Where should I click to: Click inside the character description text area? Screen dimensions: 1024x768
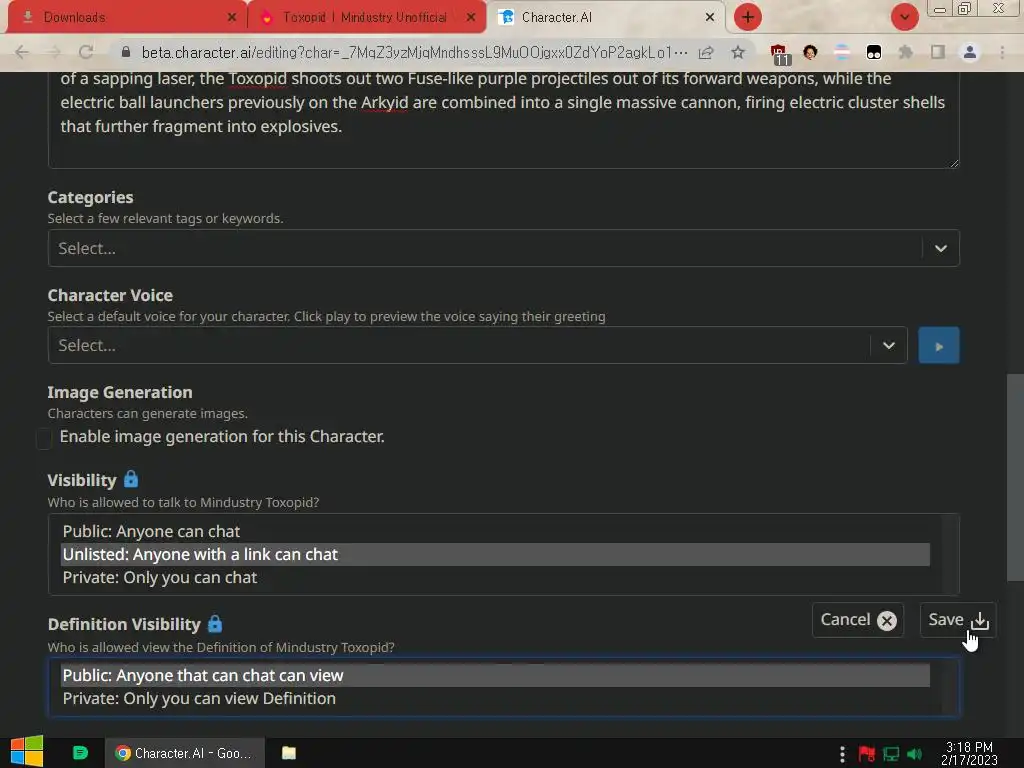(503, 119)
